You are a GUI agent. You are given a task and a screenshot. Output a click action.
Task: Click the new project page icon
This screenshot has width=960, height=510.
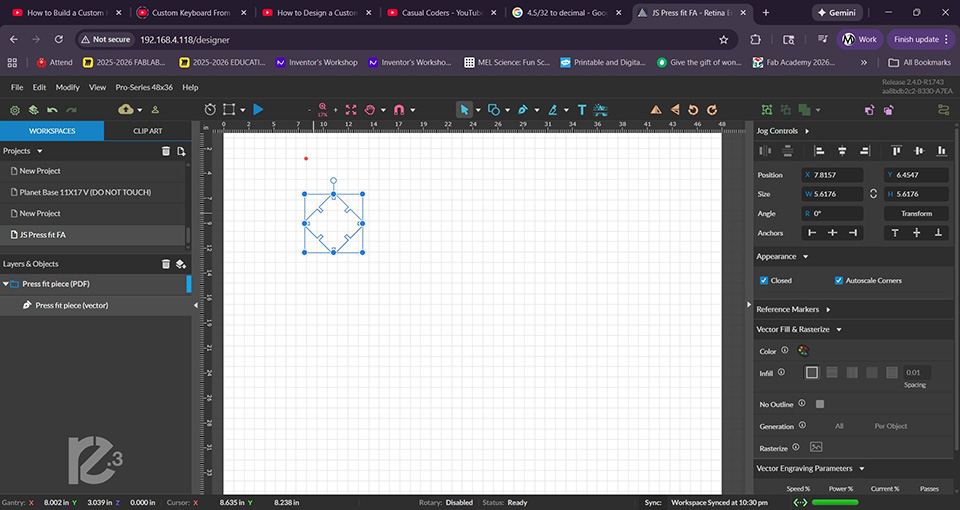[x=181, y=151]
